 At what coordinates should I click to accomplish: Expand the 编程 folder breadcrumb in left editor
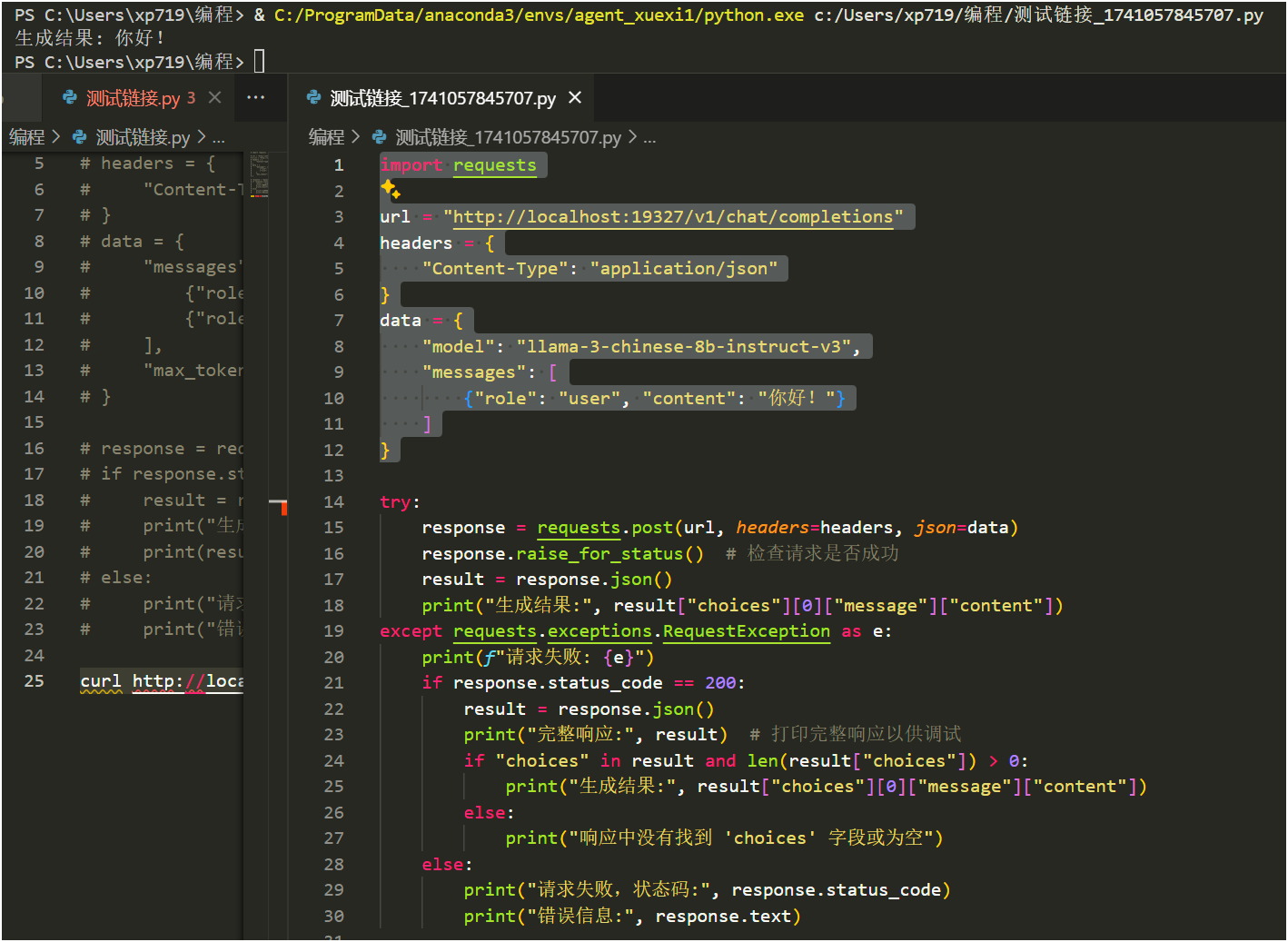click(26, 137)
